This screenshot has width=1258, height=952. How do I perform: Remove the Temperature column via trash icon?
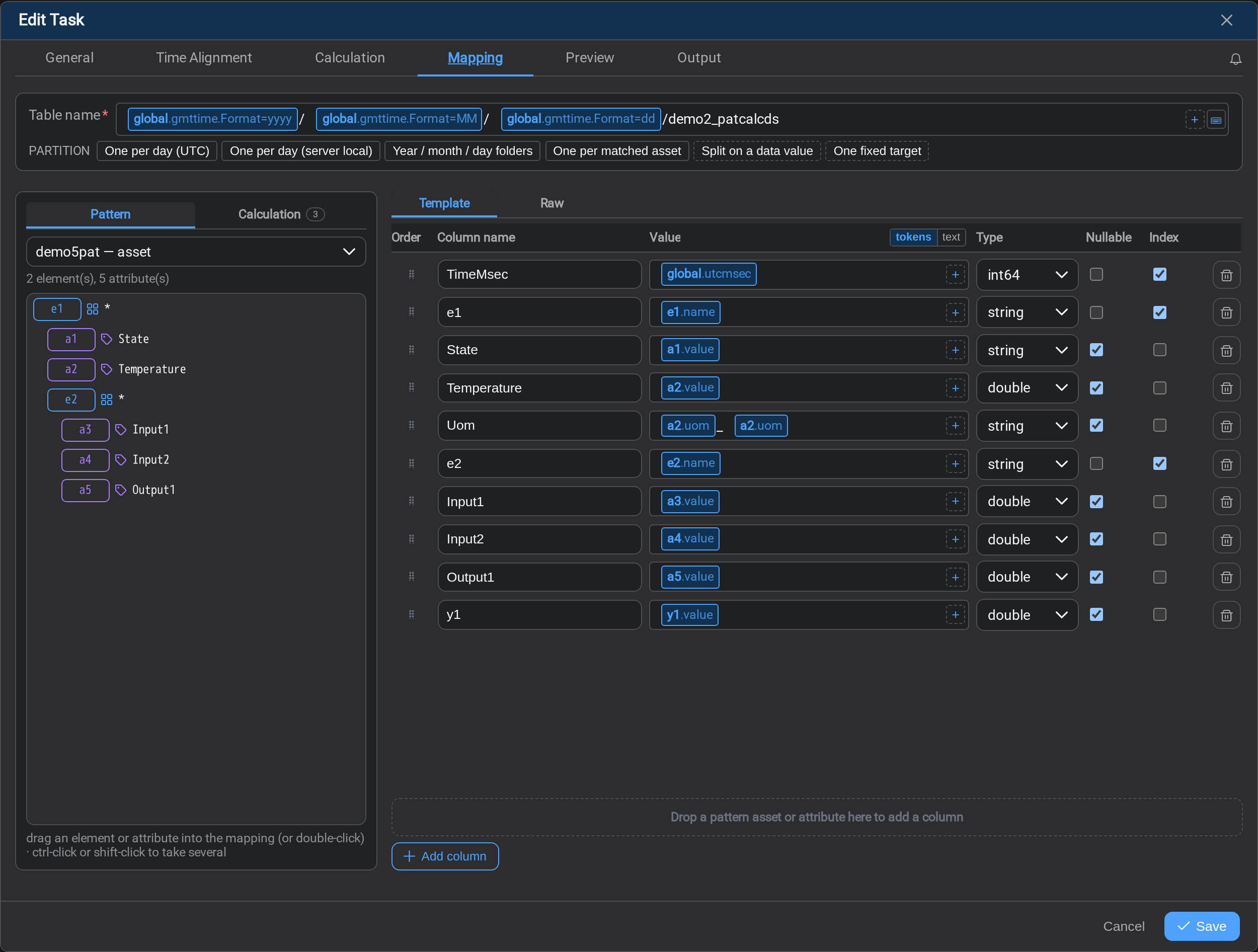coord(1226,388)
